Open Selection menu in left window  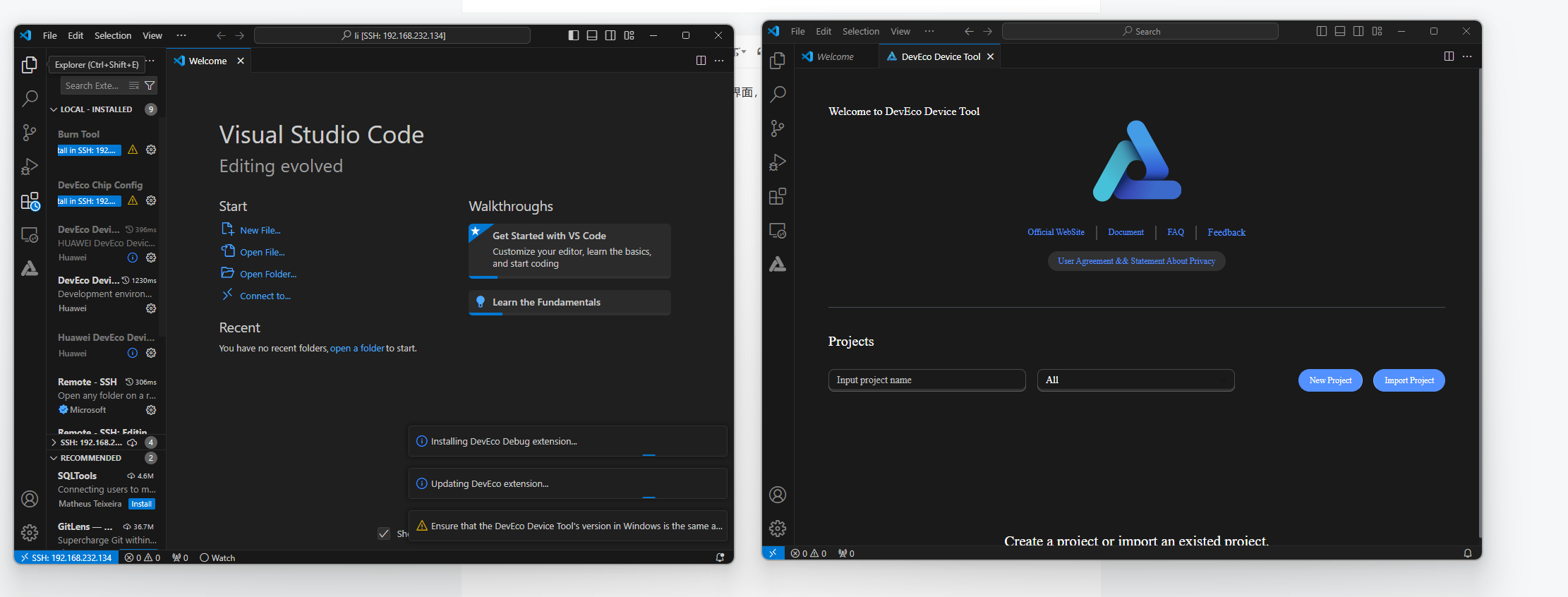click(113, 35)
